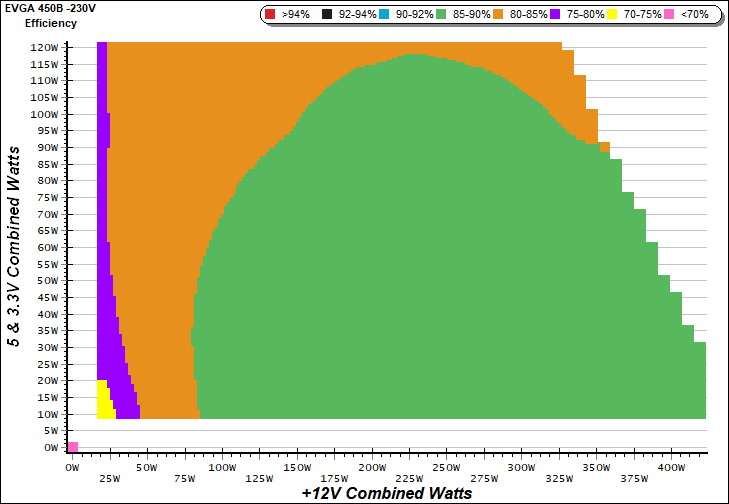Select the orange 80-85% legend swatch
729x504 pixels.
[x=499, y=15]
